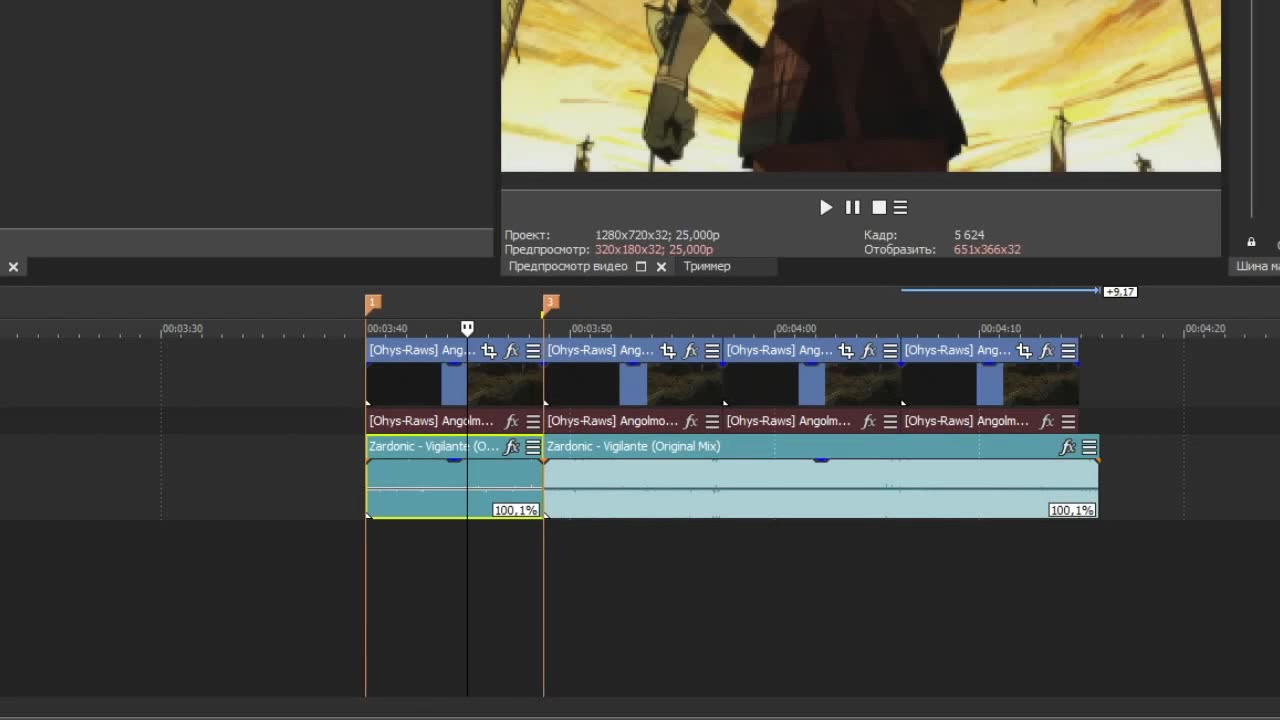Viewport: 1280px width, 720px height.
Task: Undock the Предпросмотр видео window
Action: [x=641, y=267]
